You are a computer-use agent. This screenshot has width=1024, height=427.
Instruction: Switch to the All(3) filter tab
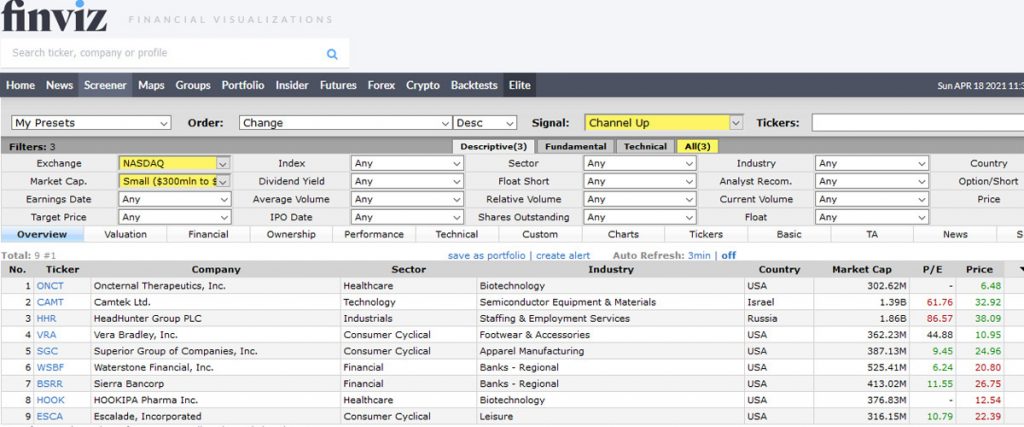[x=697, y=146]
